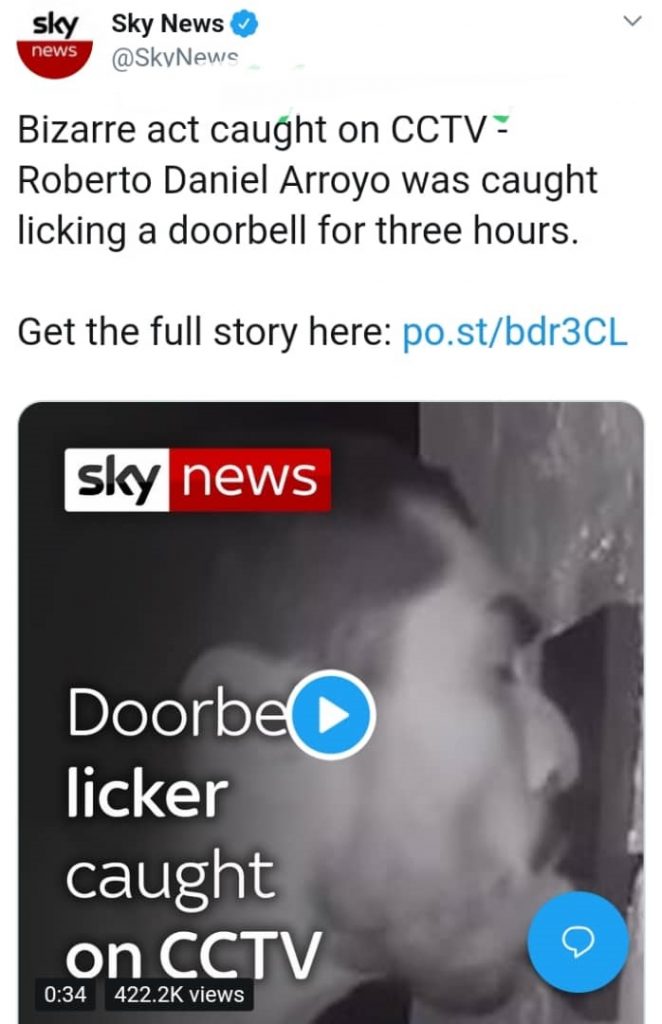This screenshot has height=1024, width=662.
Task: Click the Sky News display name
Action: click(168, 24)
